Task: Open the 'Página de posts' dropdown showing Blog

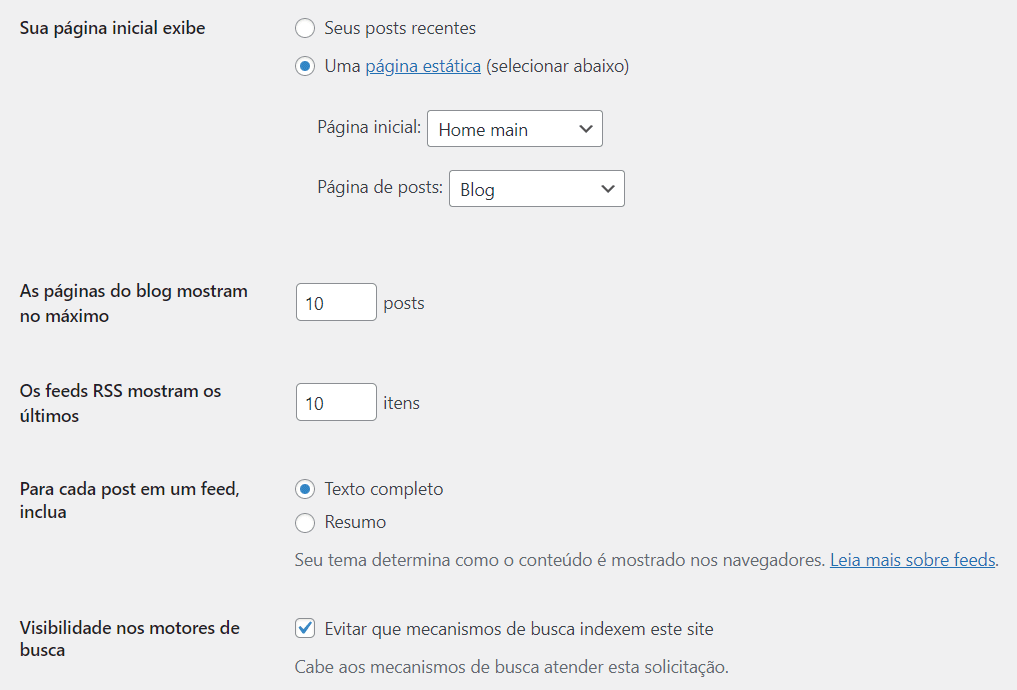Action: (536, 189)
